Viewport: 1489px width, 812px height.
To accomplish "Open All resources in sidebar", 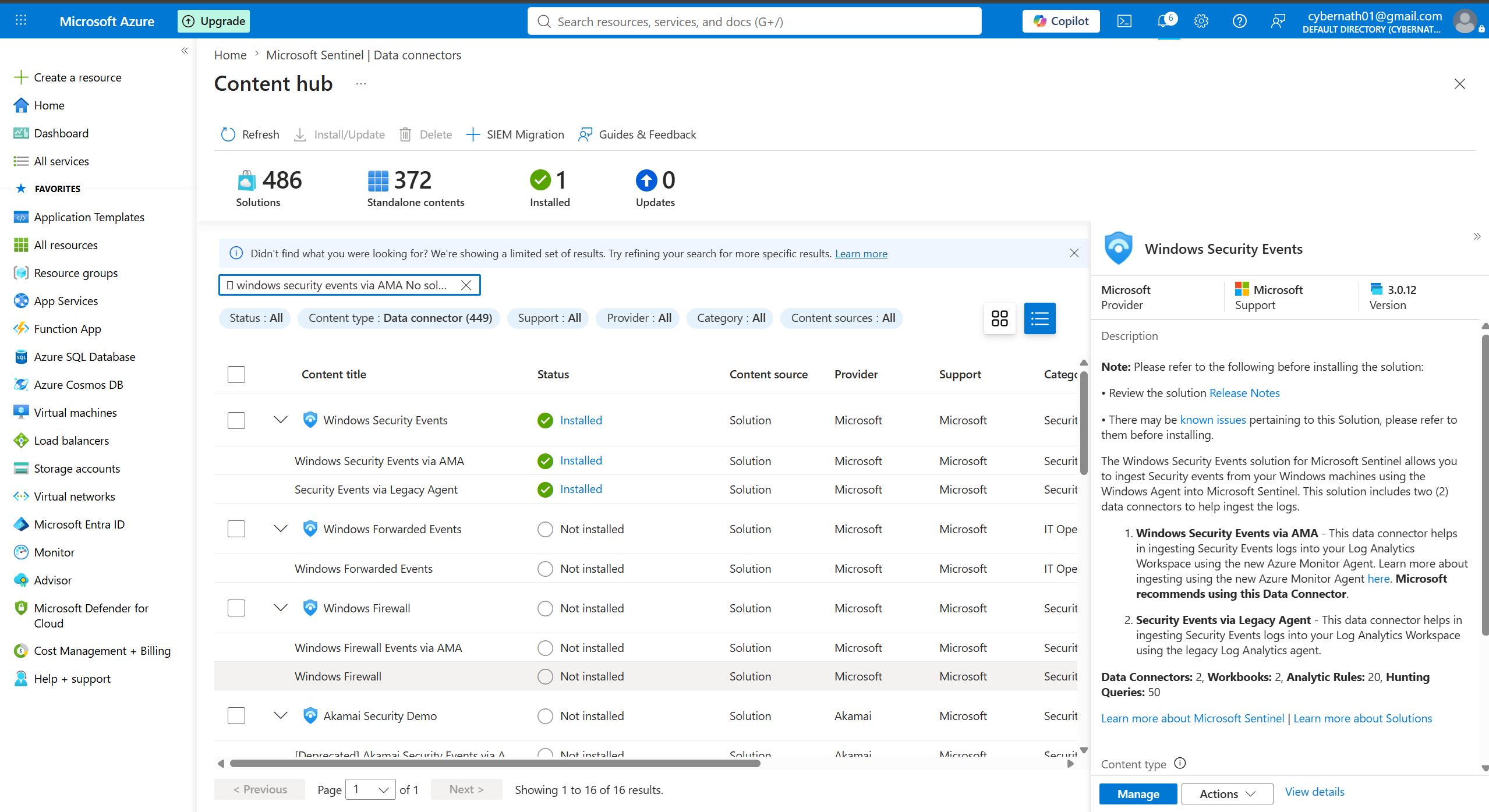I will (x=66, y=245).
